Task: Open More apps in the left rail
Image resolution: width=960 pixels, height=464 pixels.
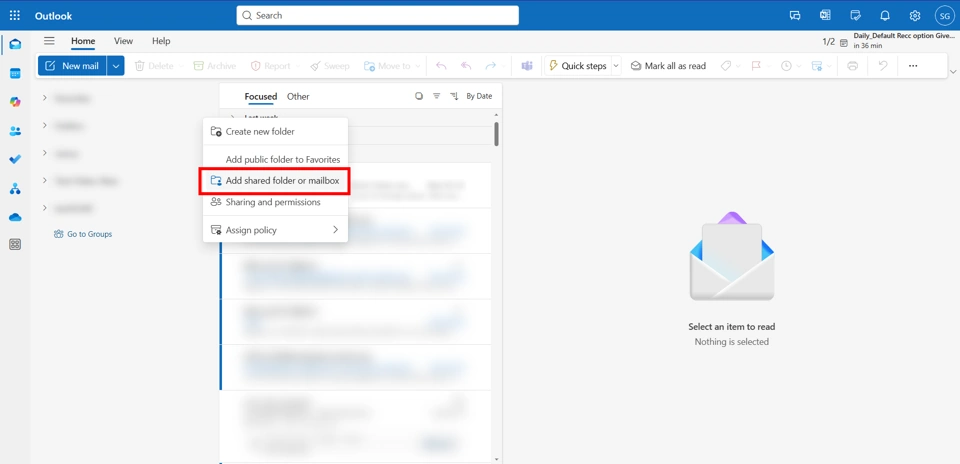Action: pyautogui.click(x=15, y=245)
